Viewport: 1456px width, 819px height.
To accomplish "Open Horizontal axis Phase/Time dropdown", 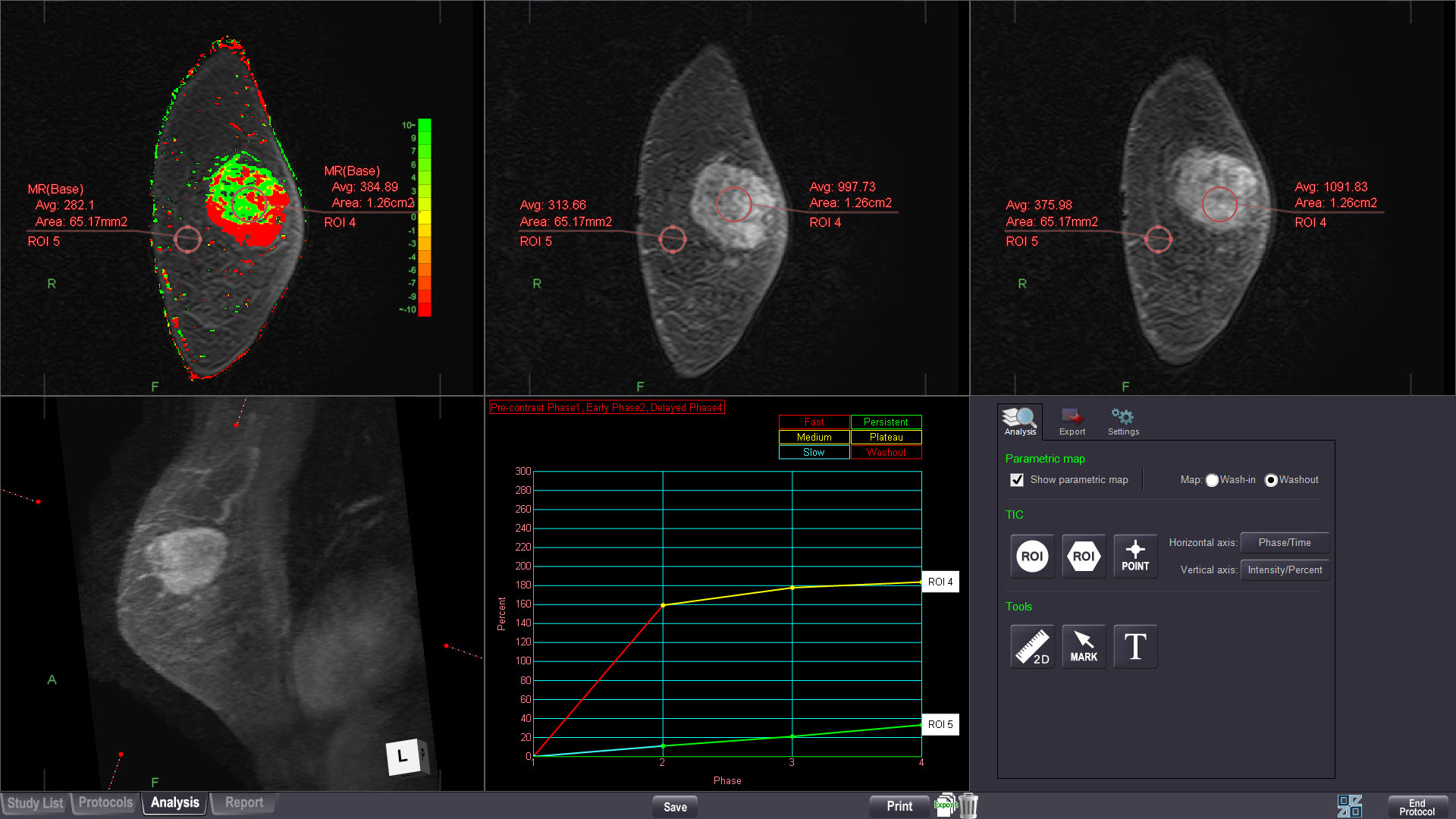I will click(1284, 543).
